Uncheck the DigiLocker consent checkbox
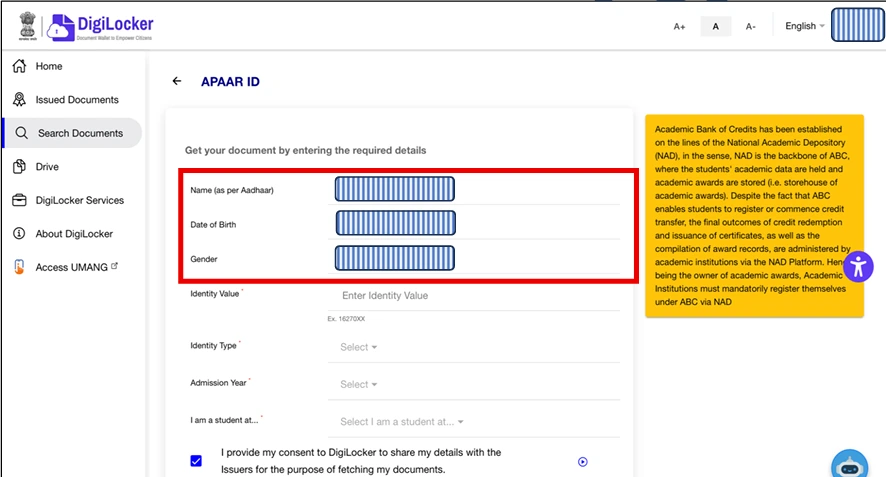This screenshot has width=886, height=477. point(196,461)
